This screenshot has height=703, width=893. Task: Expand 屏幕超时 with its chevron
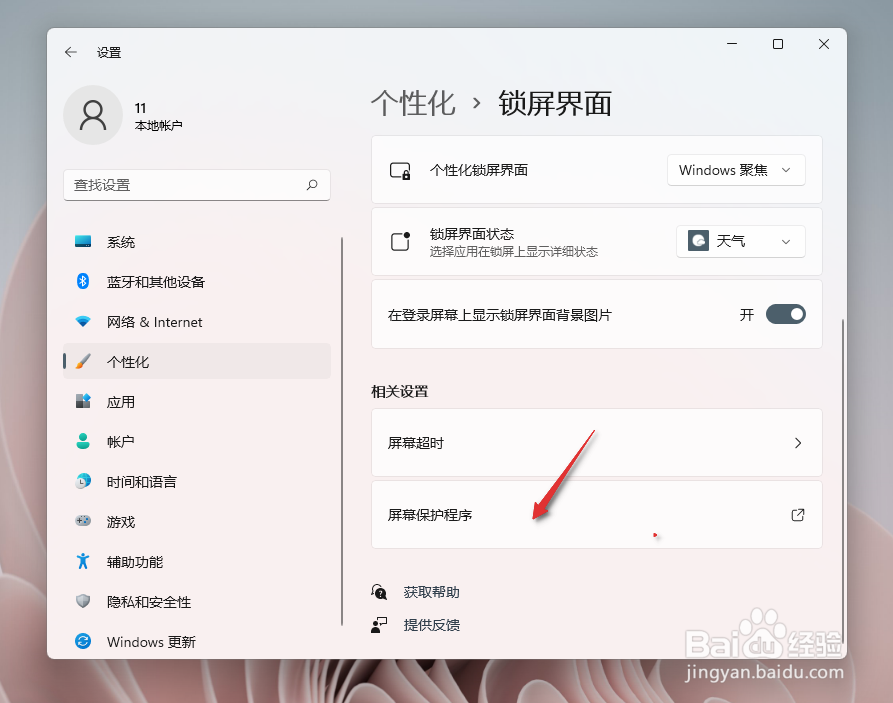tap(798, 443)
